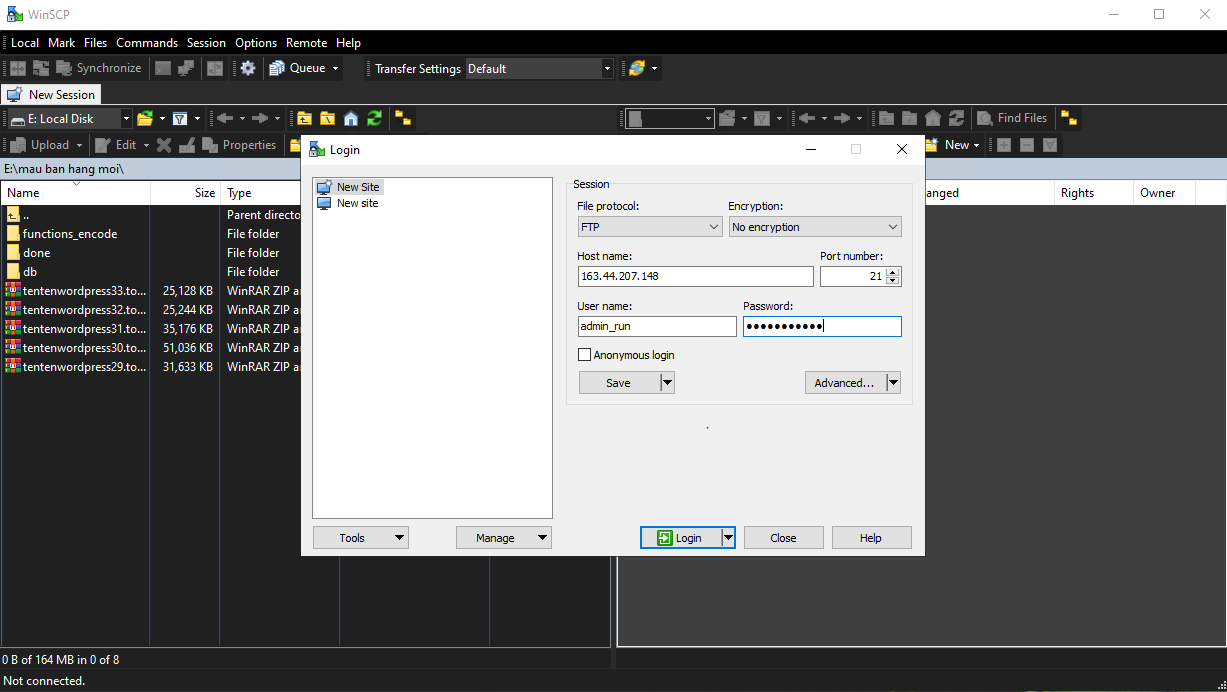Click the Open Terminal console icon
The height and width of the screenshot is (692, 1227).
point(162,68)
